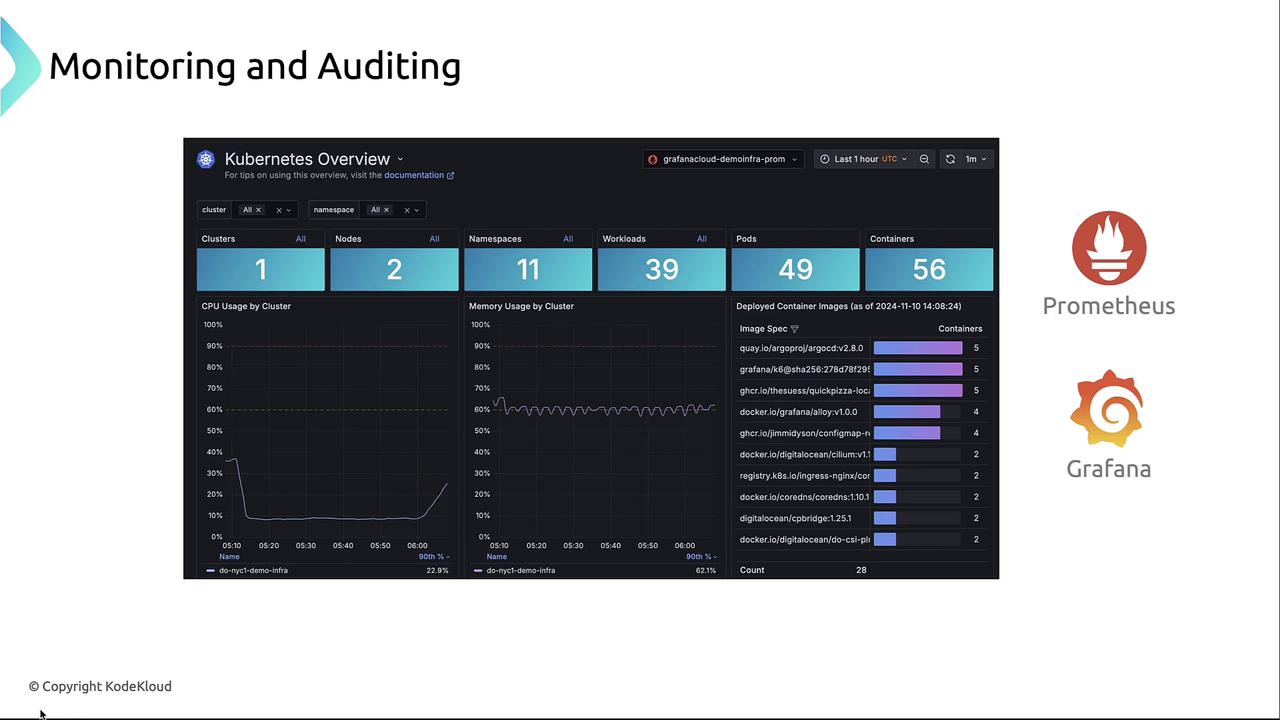Click the Deployed Container Images panel title
This screenshot has width=1280, height=720.
(x=848, y=306)
